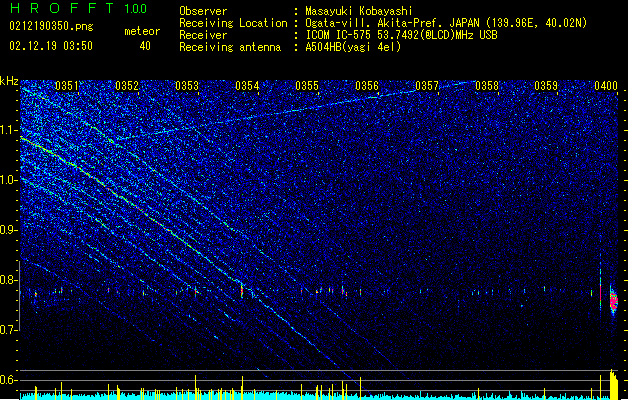Click the 0.8 kHz axis label
Viewport: 629px width, 400px height.
tap(9, 280)
